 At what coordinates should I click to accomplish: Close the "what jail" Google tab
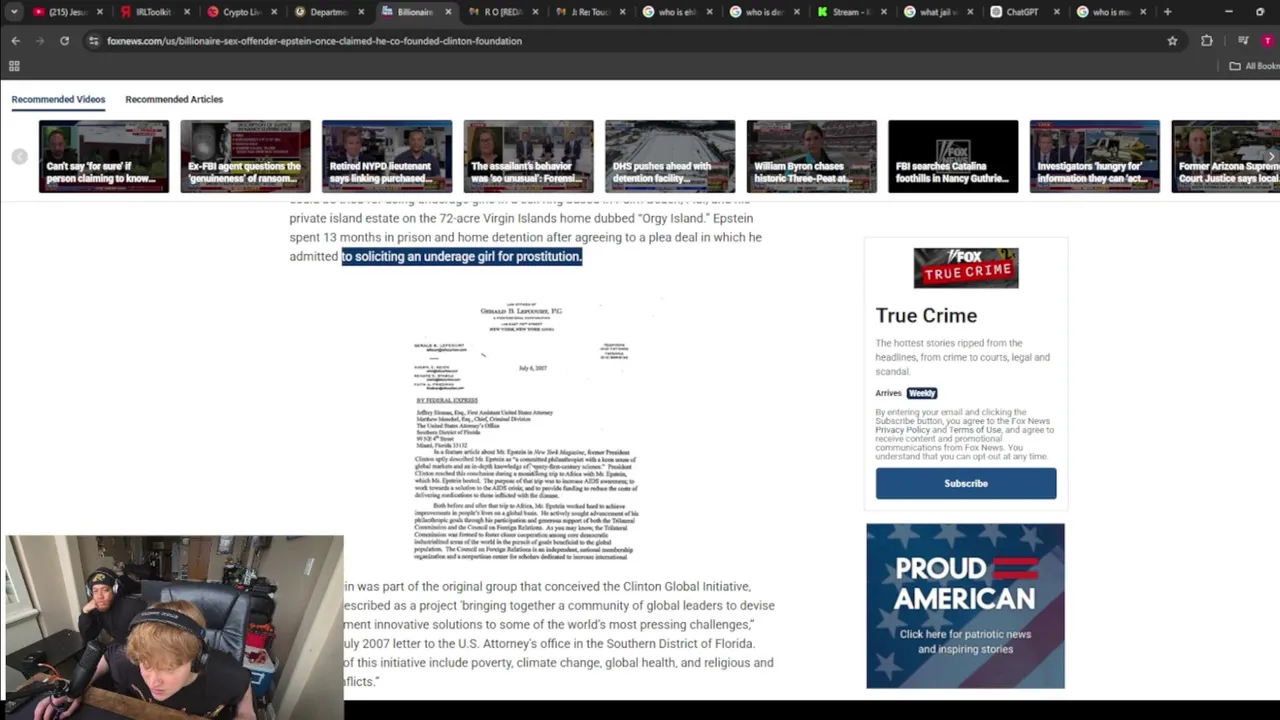coord(970,12)
